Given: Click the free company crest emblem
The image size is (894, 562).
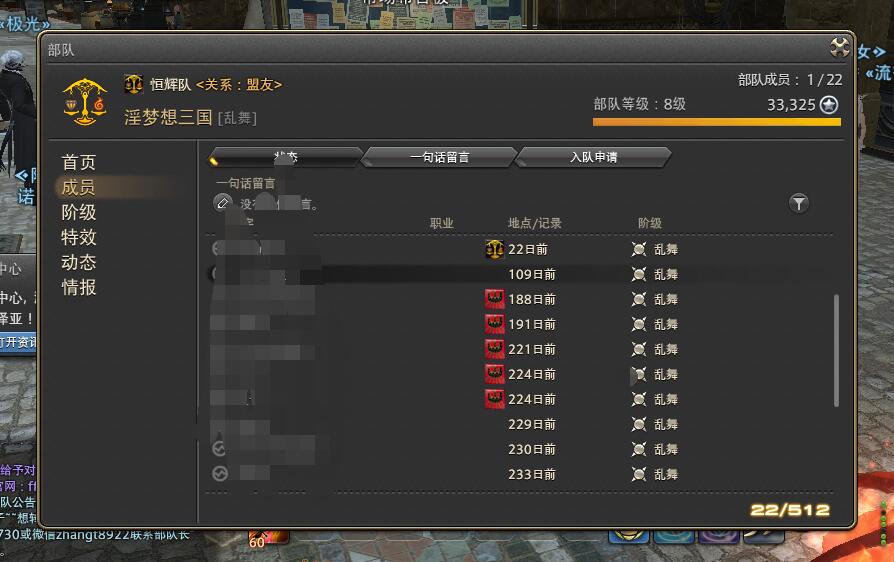Looking at the screenshot, I should tap(85, 101).
